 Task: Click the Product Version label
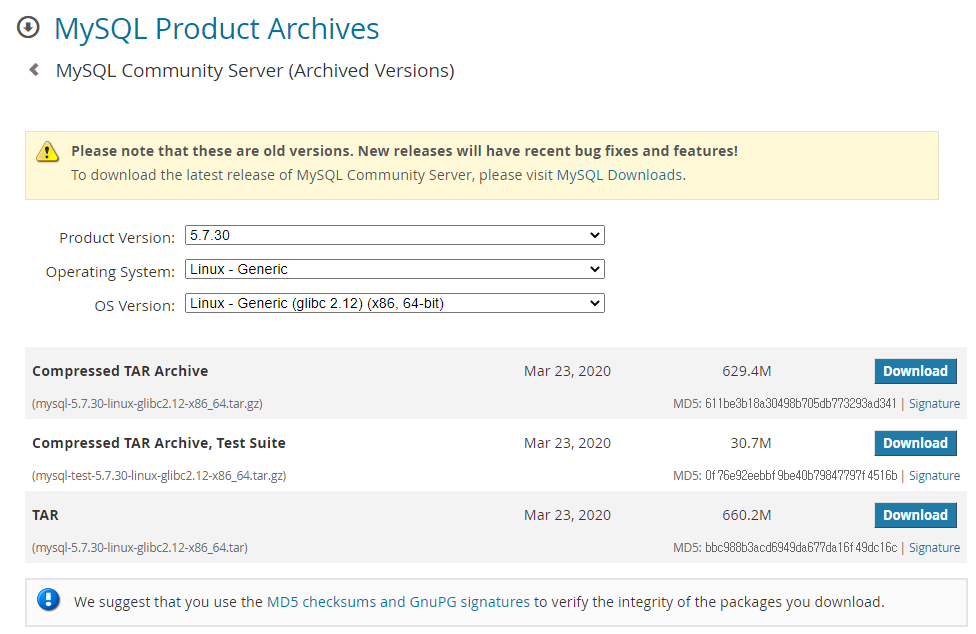(x=117, y=238)
